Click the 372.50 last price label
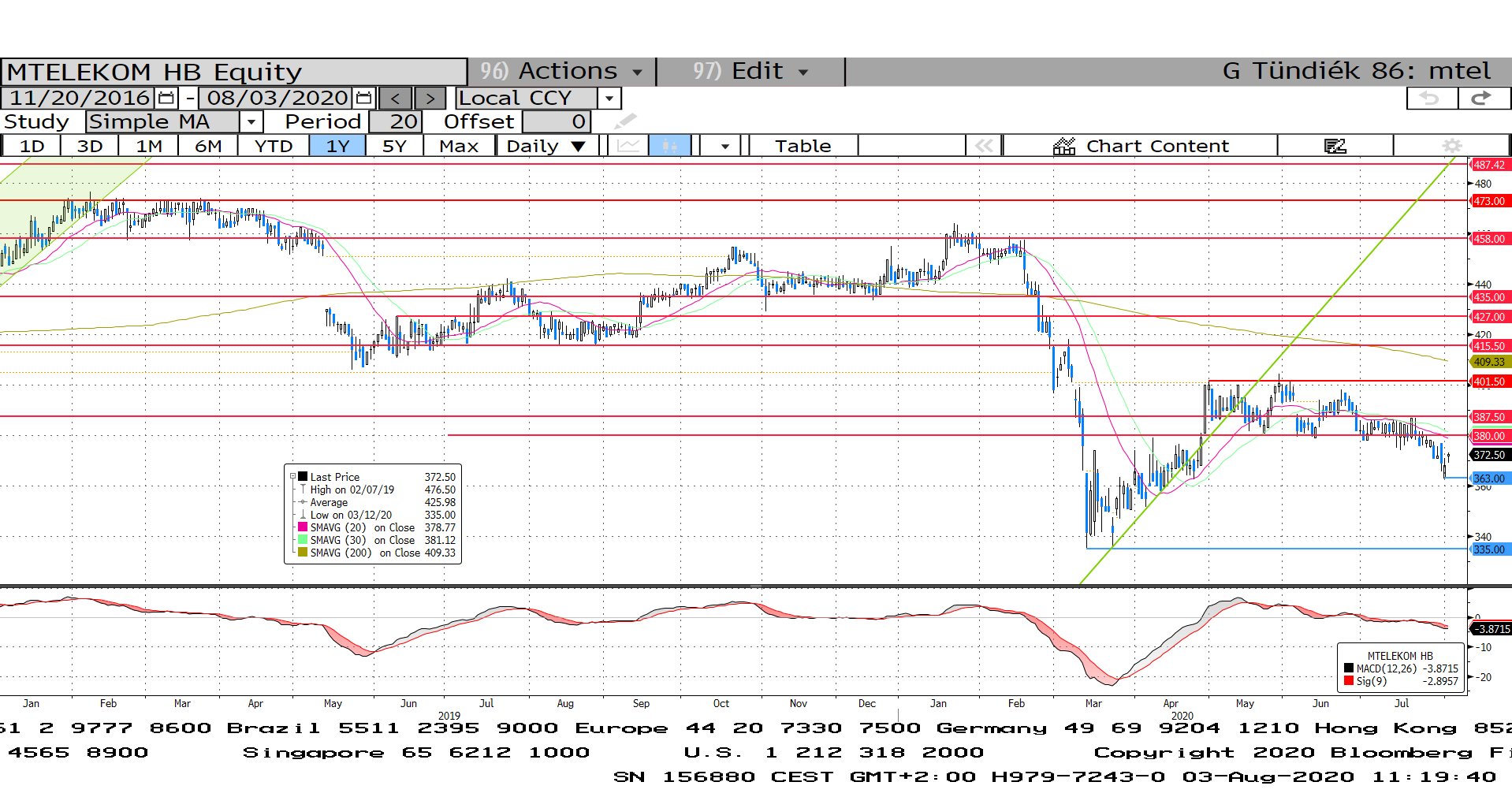 coord(1490,455)
